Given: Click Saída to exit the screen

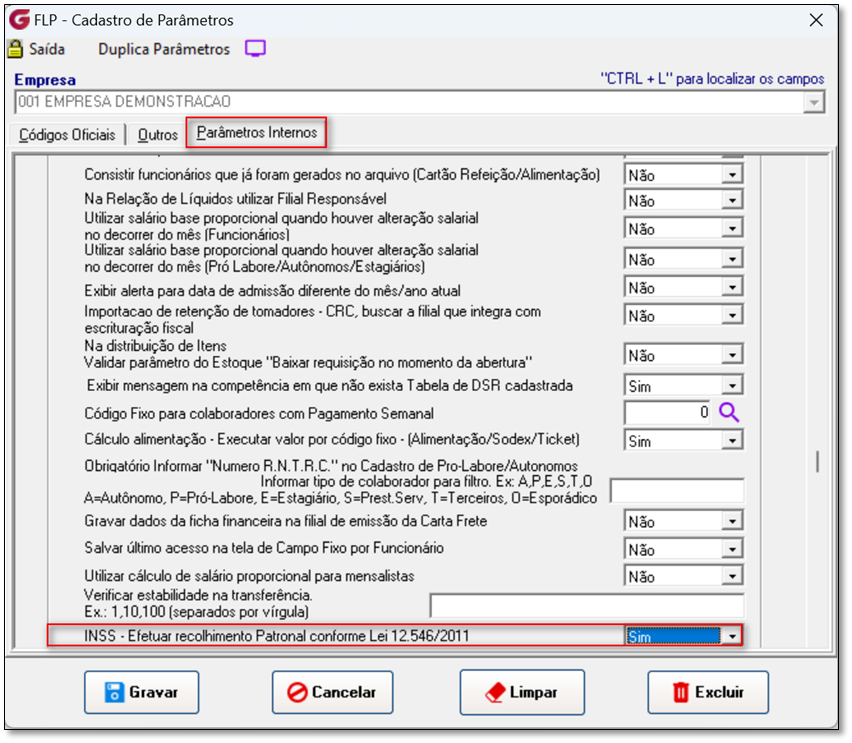Looking at the screenshot, I should pos(47,49).
